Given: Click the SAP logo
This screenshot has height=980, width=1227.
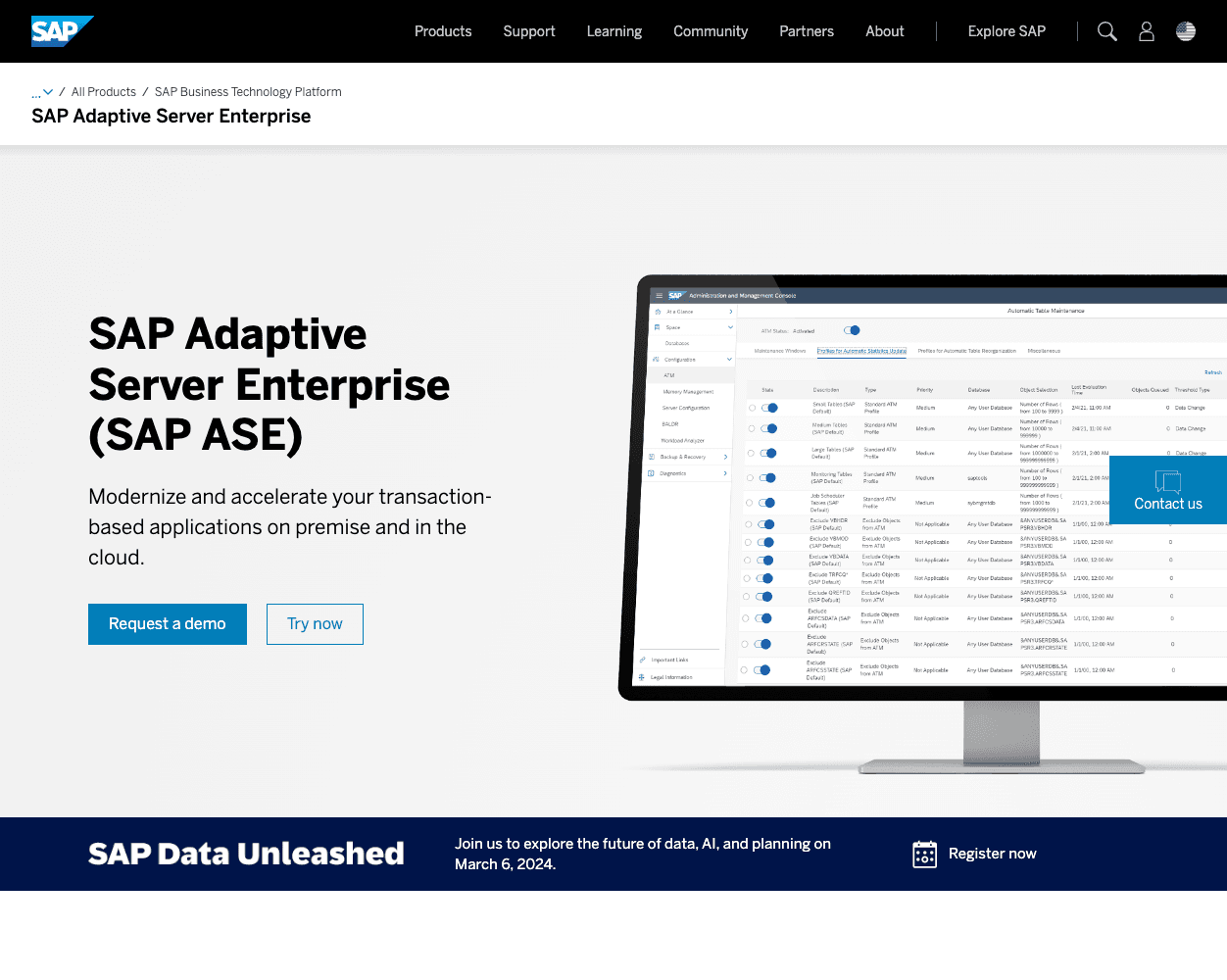Looking at the screenshot, I should click(62, 31).
